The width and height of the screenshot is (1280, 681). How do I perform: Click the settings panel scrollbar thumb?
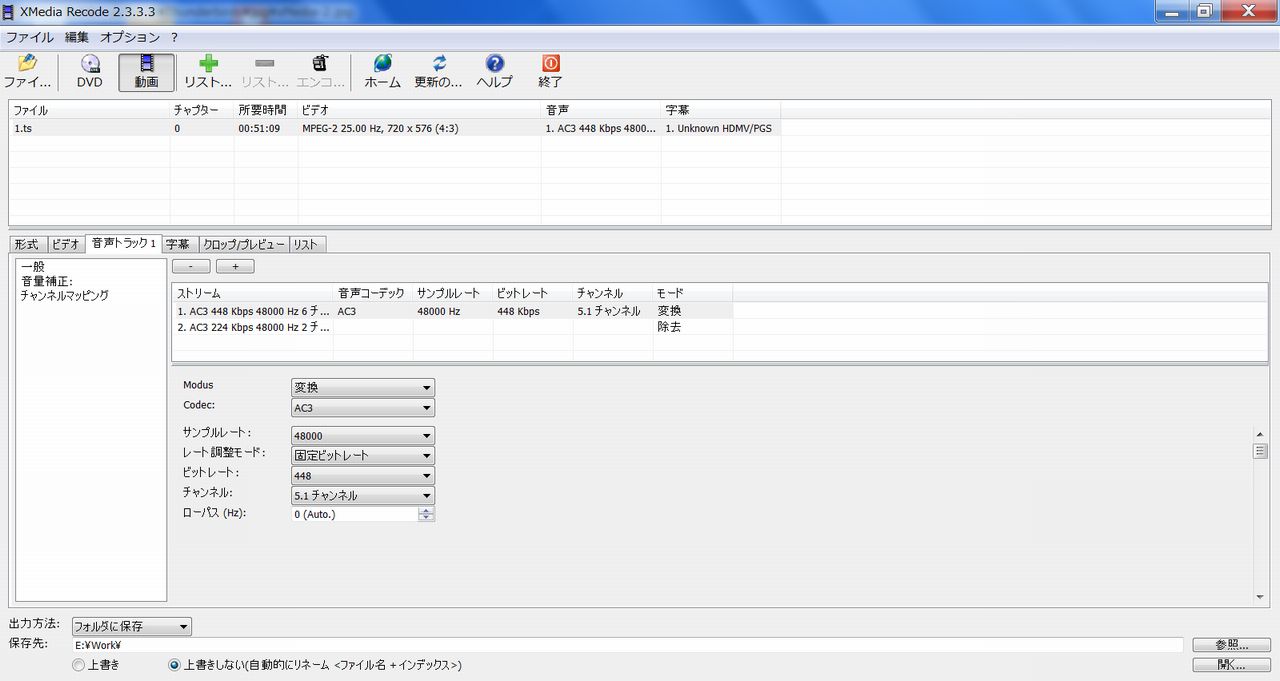pyautogui.click(x=1260, y=451)
